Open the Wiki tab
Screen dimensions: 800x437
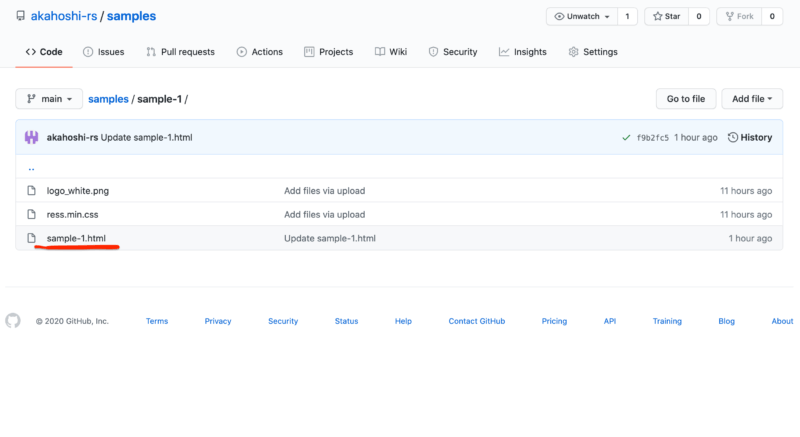tap(391, 52)
